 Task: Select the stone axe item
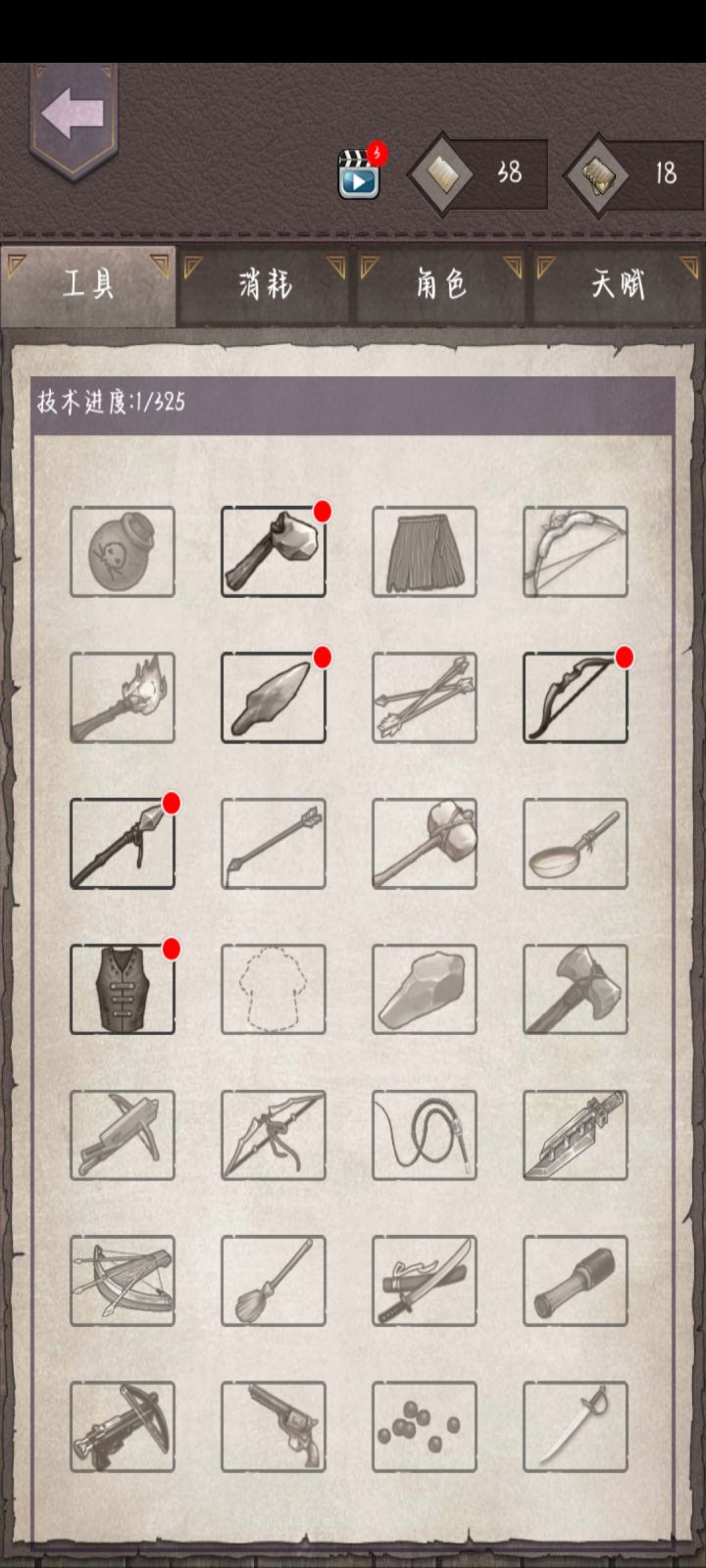pyautogui.click(x=274, y=552)
